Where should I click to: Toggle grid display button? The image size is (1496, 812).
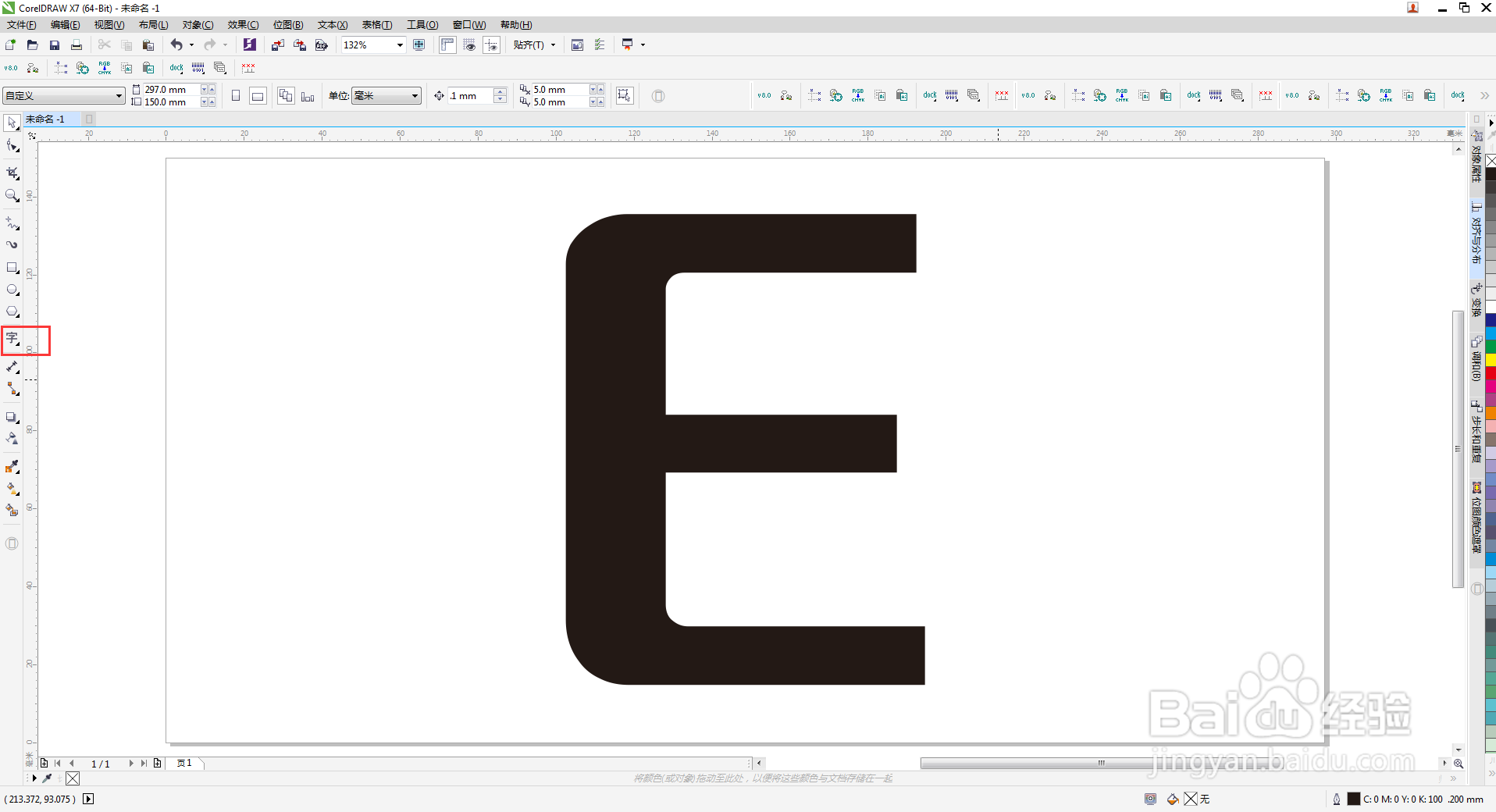click(x=469, y=45)
